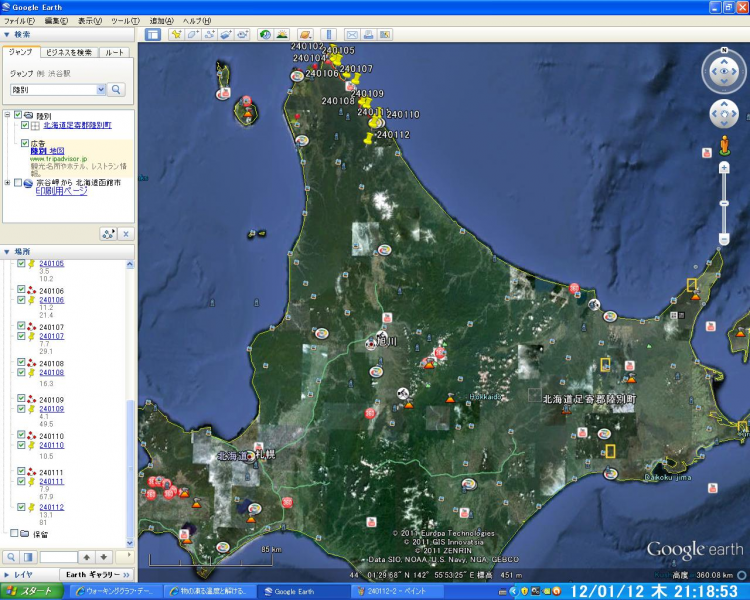Click the Add Placemark pushpin toolbar icon

(x=176, y=34)
